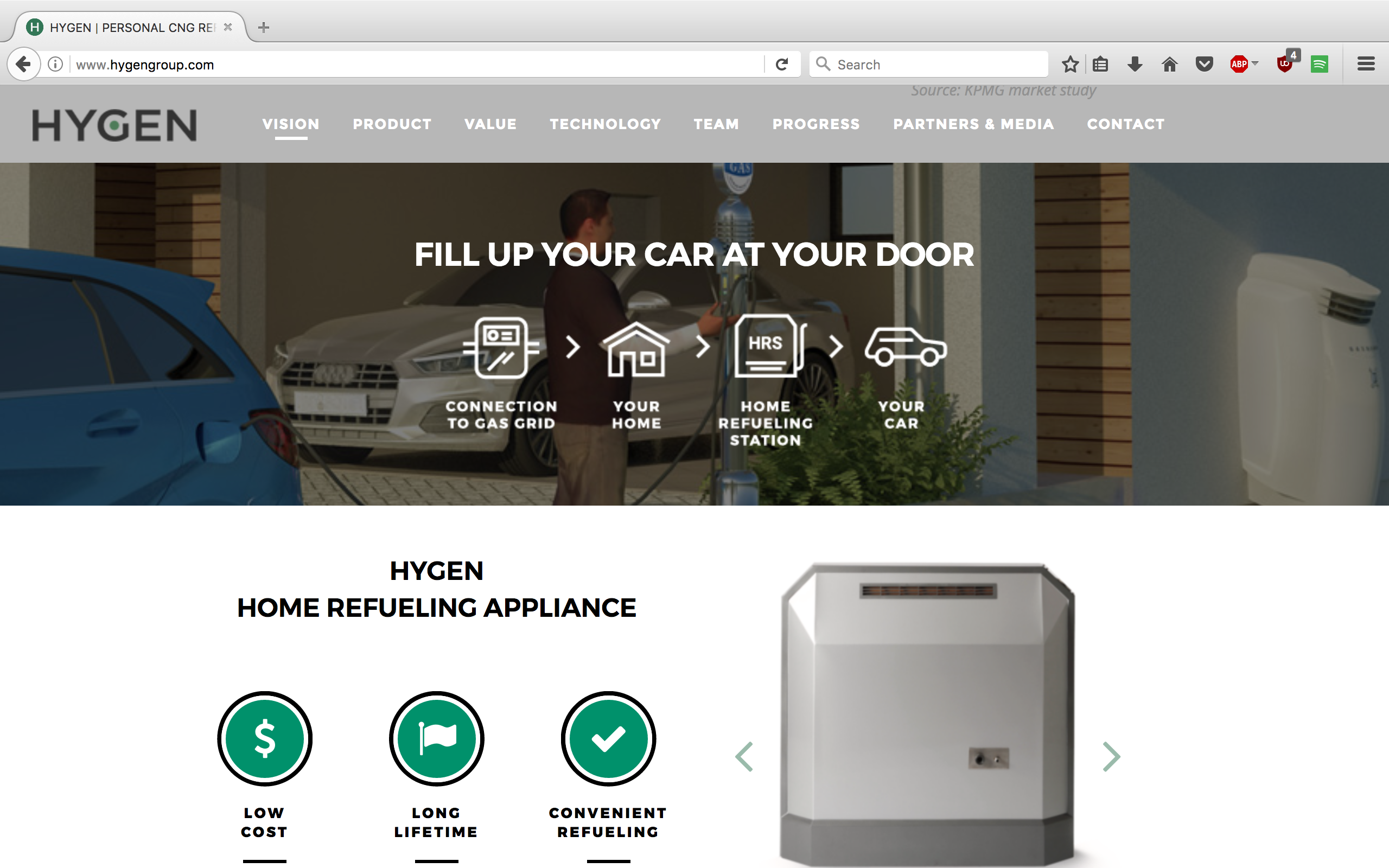Viewport: 1389px width, 868px height.
Task: Go back with the browser back arrow
Action: [x=23, y=63]
